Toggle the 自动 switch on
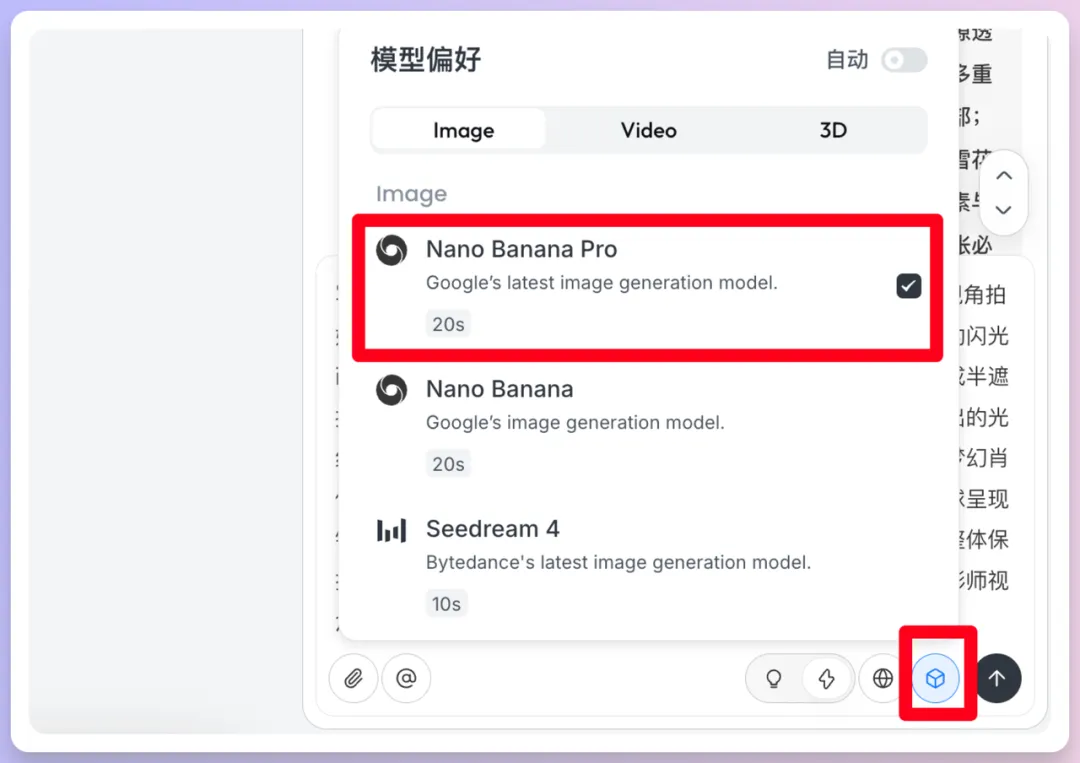Viewport: 1080px width, 763px height. pyautogui.click(x=903, y=60)
